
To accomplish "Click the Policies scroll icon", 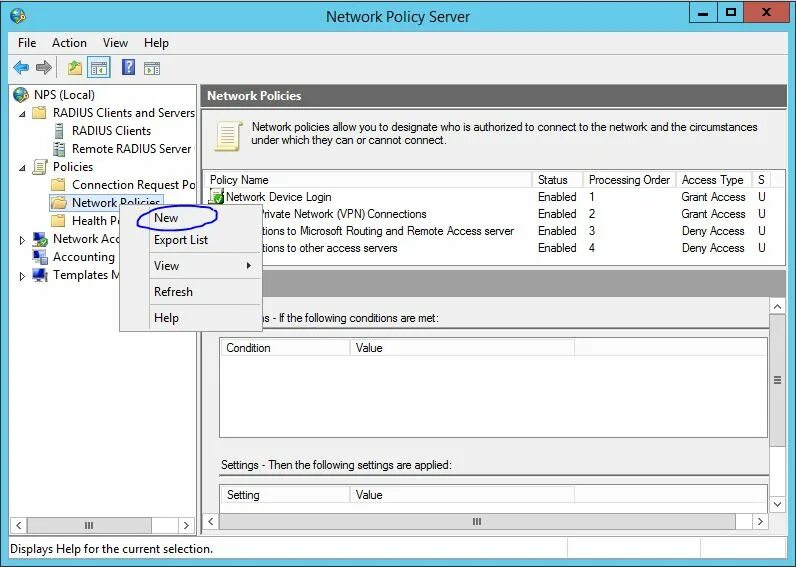I will 40,166.
